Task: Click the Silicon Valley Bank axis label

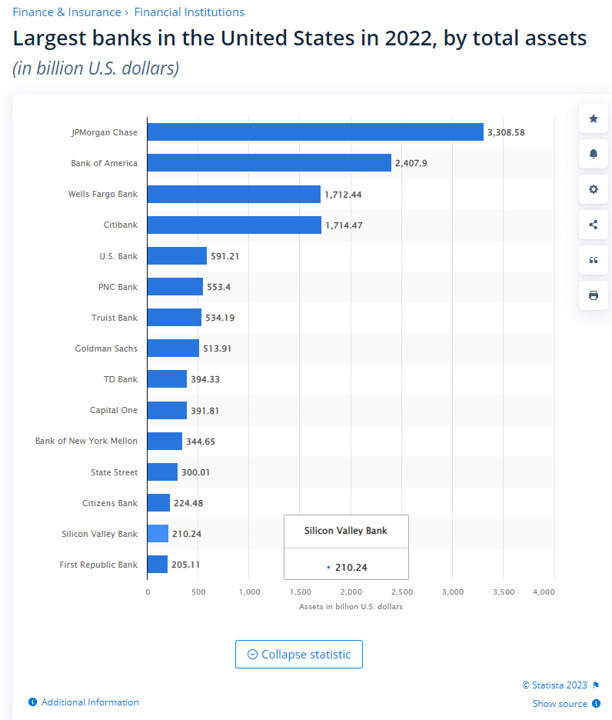Action: [100, 534]
